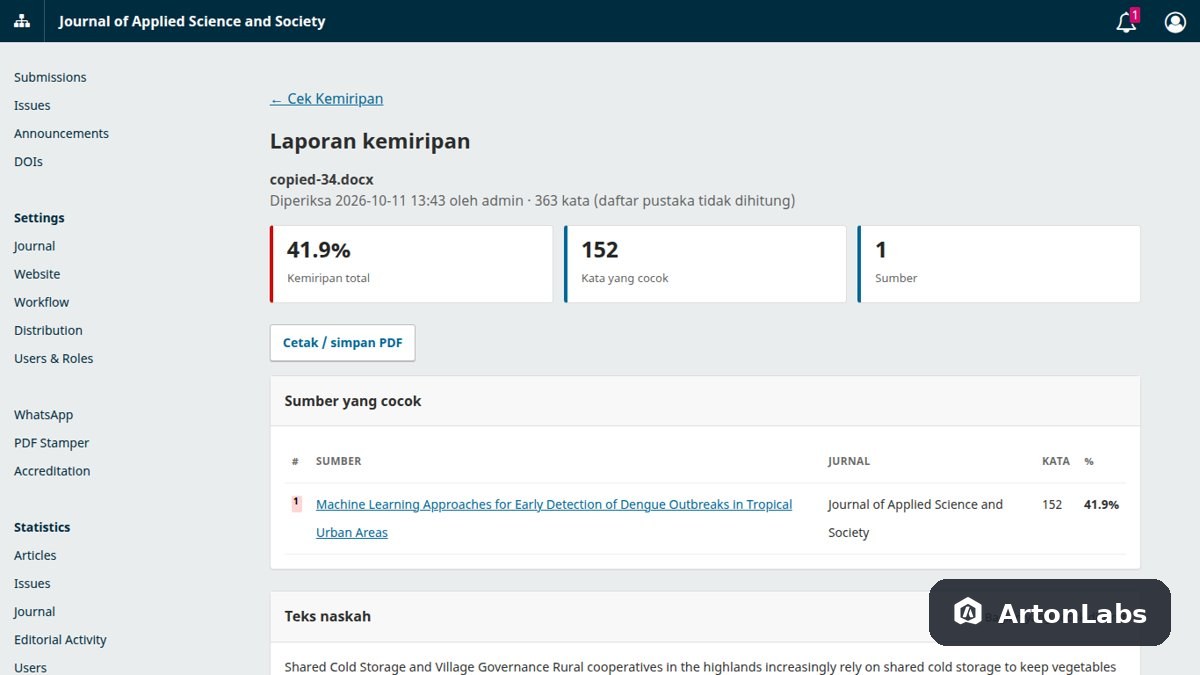Image resolution: width=1200 pixels, height=675 pixels.
Task: Open Distribution settings
Action: click(x=48, y=330)
